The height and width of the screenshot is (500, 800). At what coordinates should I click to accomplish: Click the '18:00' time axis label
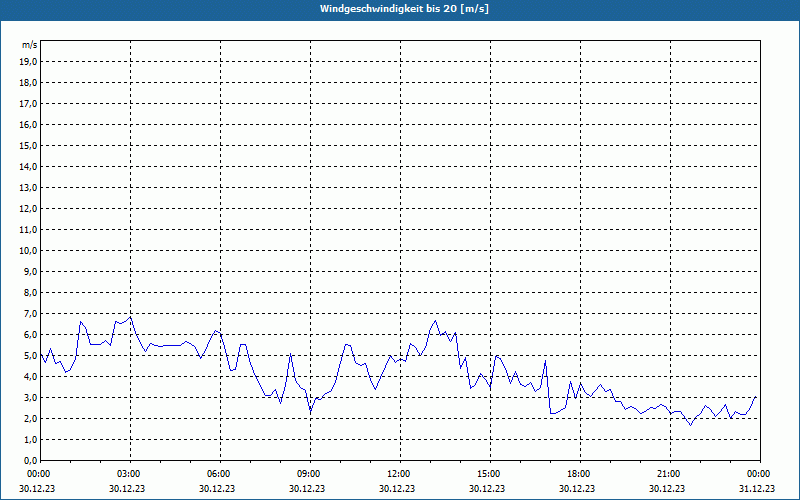(x=580, y=474)
